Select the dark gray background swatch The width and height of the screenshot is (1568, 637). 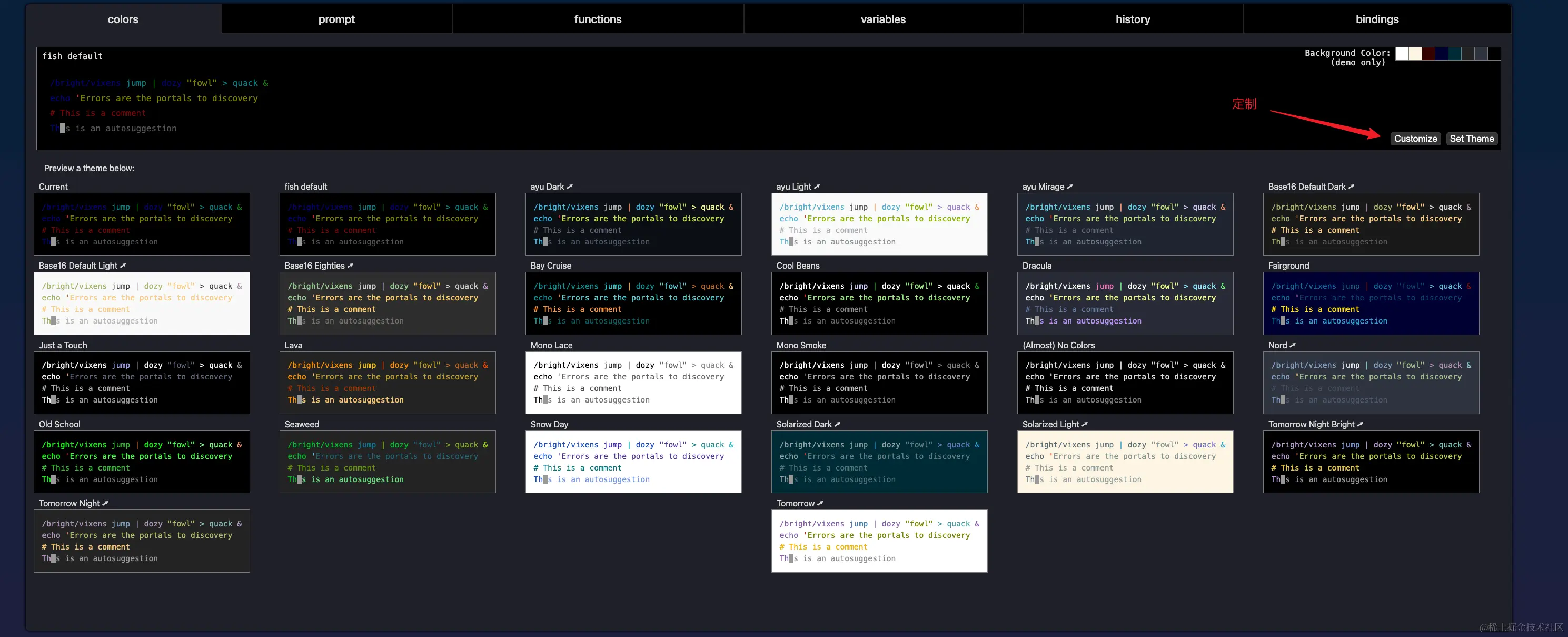1467,54
